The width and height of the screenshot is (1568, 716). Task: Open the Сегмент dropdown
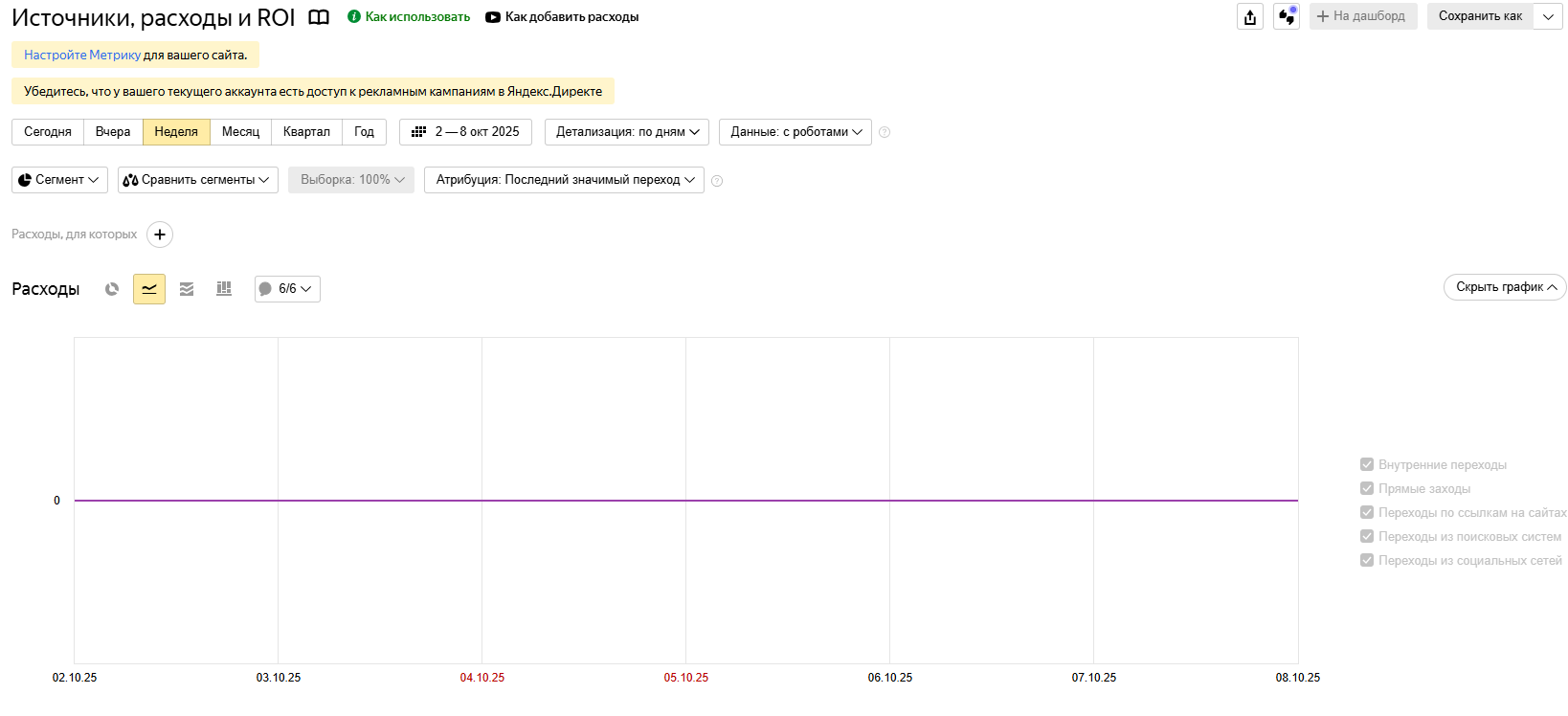pyautogui.click(x=59, y=180)
